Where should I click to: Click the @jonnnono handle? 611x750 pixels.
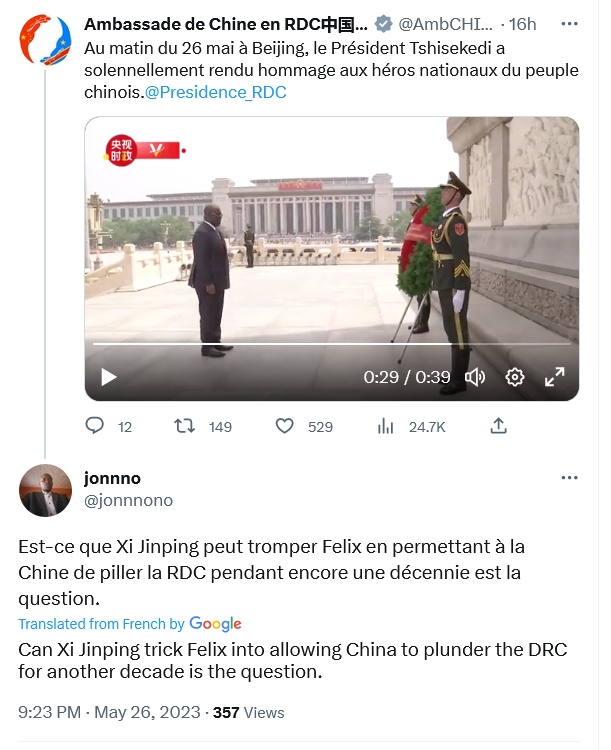pyautogui.click(x=128, y=500)
